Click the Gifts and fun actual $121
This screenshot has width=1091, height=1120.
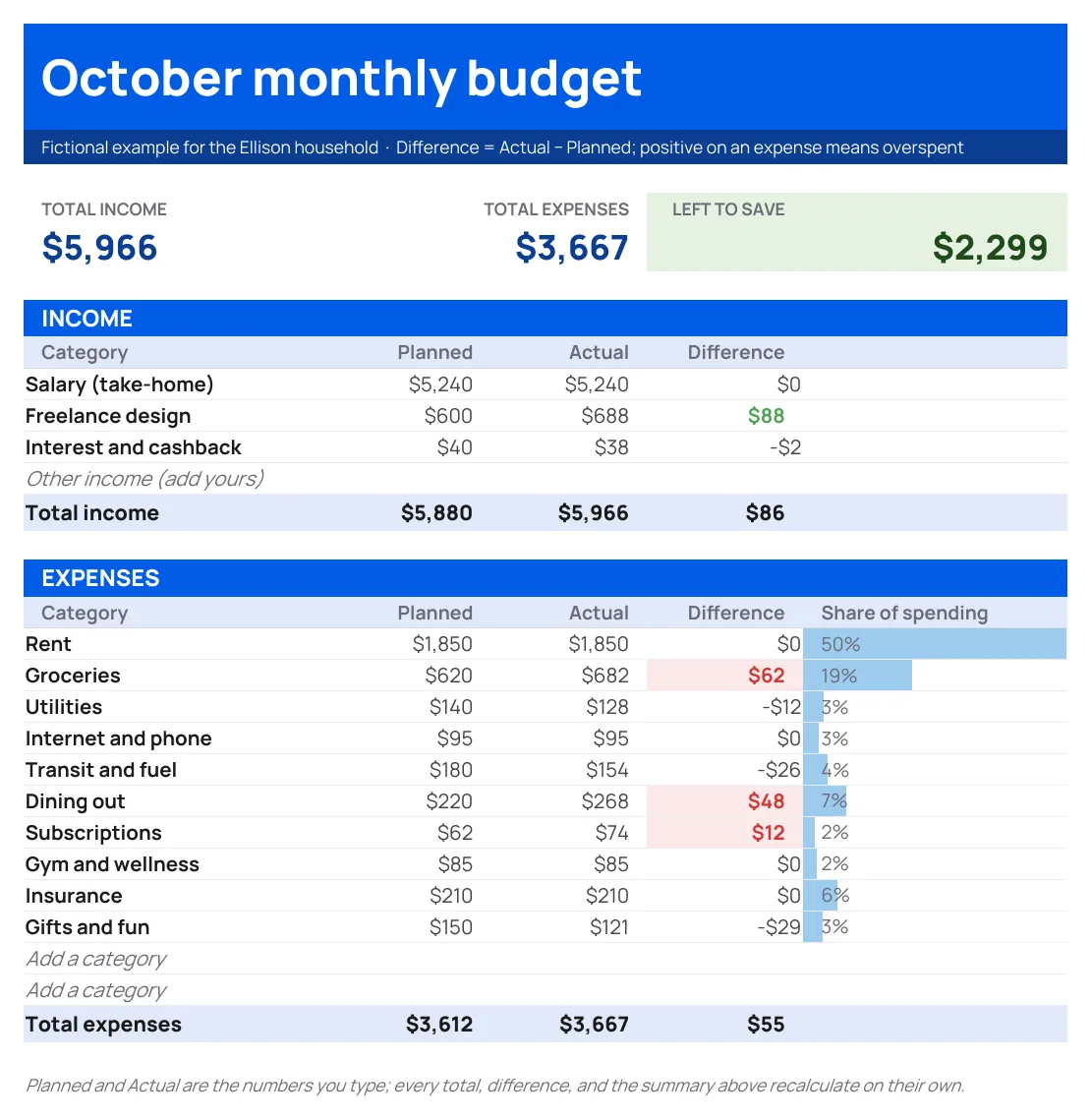point(609,927)
